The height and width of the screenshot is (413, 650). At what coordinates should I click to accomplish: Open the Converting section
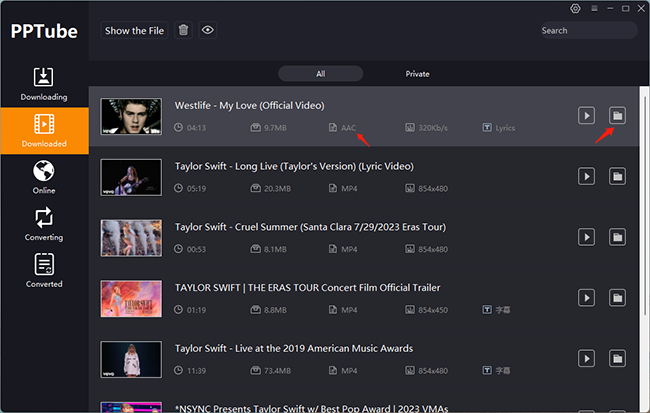(x=44, y=224)
